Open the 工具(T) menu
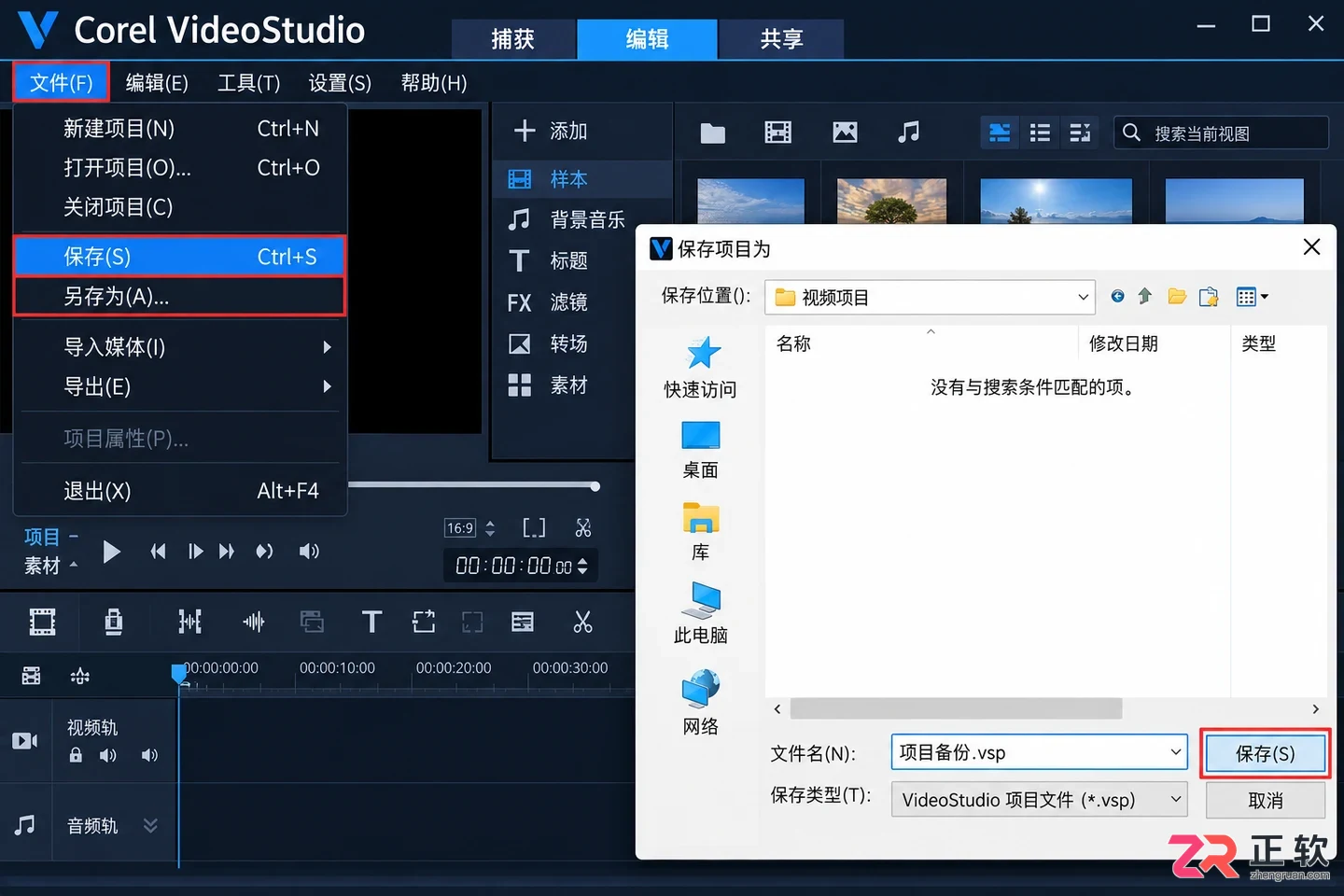Screen dimensions: 1344x896 click(248, 83)
